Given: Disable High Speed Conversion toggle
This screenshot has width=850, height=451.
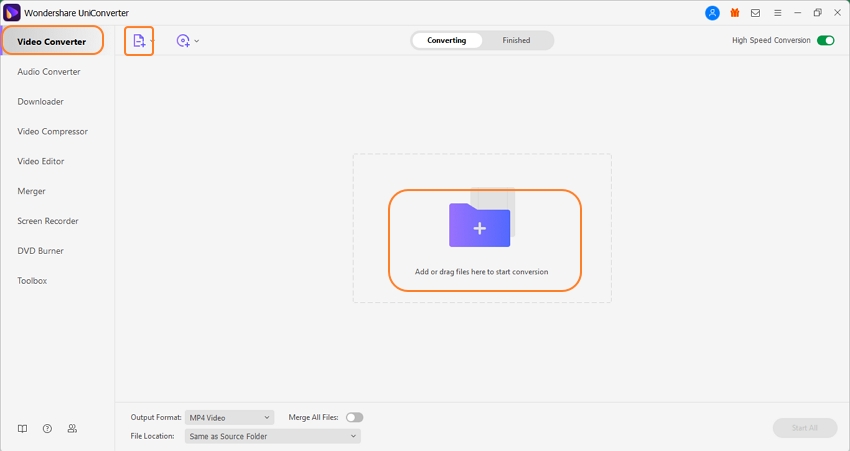Looking at the screenshot, I should tap(825, 41).
